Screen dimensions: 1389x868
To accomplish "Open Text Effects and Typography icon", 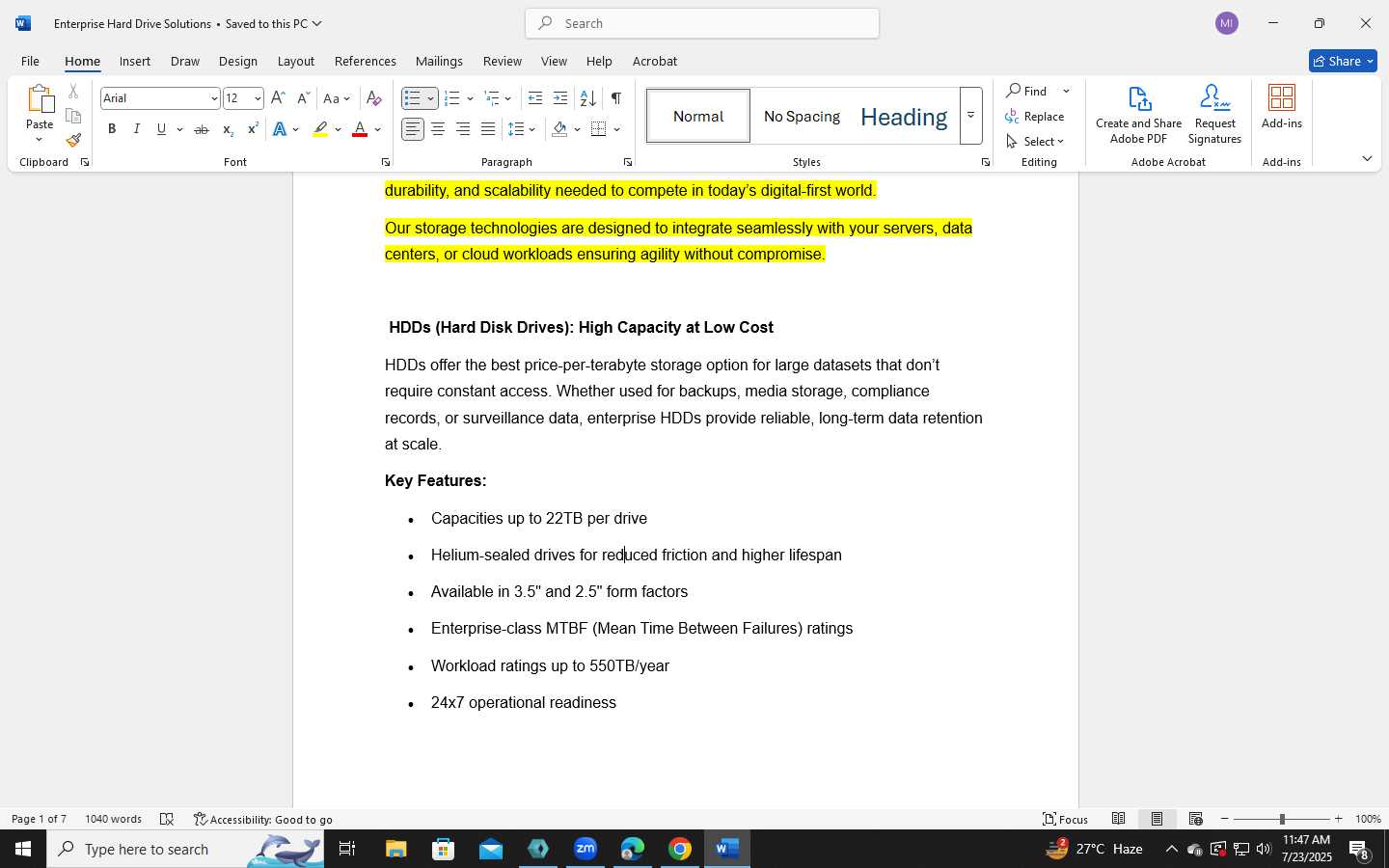I will tap(280, 129).
